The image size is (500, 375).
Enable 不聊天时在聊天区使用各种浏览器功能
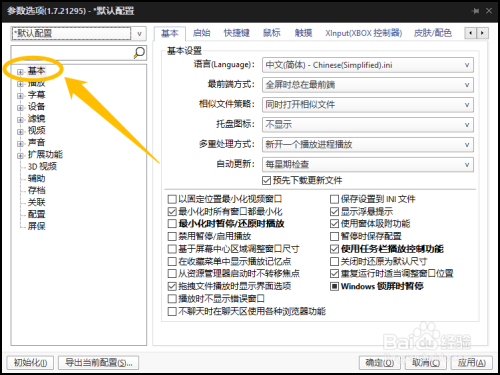tap(172, 311)
